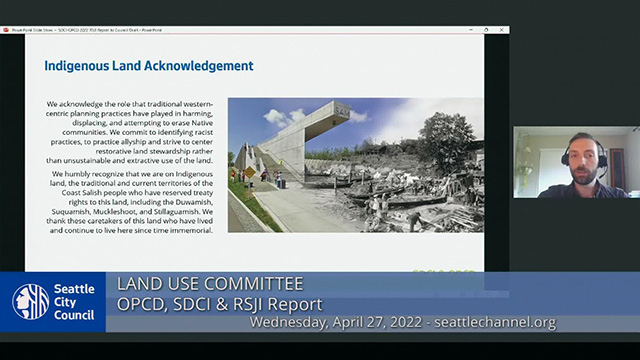Click the 'OPCD, SDCI & RSJI Report' caption
This screenshot has width=640, height=360.
tap(220, 304)
